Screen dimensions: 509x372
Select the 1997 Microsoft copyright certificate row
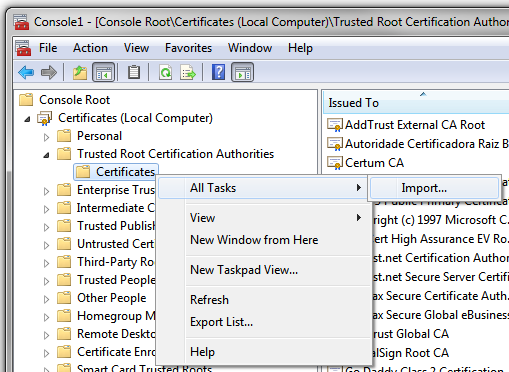[x=441, y=220]
